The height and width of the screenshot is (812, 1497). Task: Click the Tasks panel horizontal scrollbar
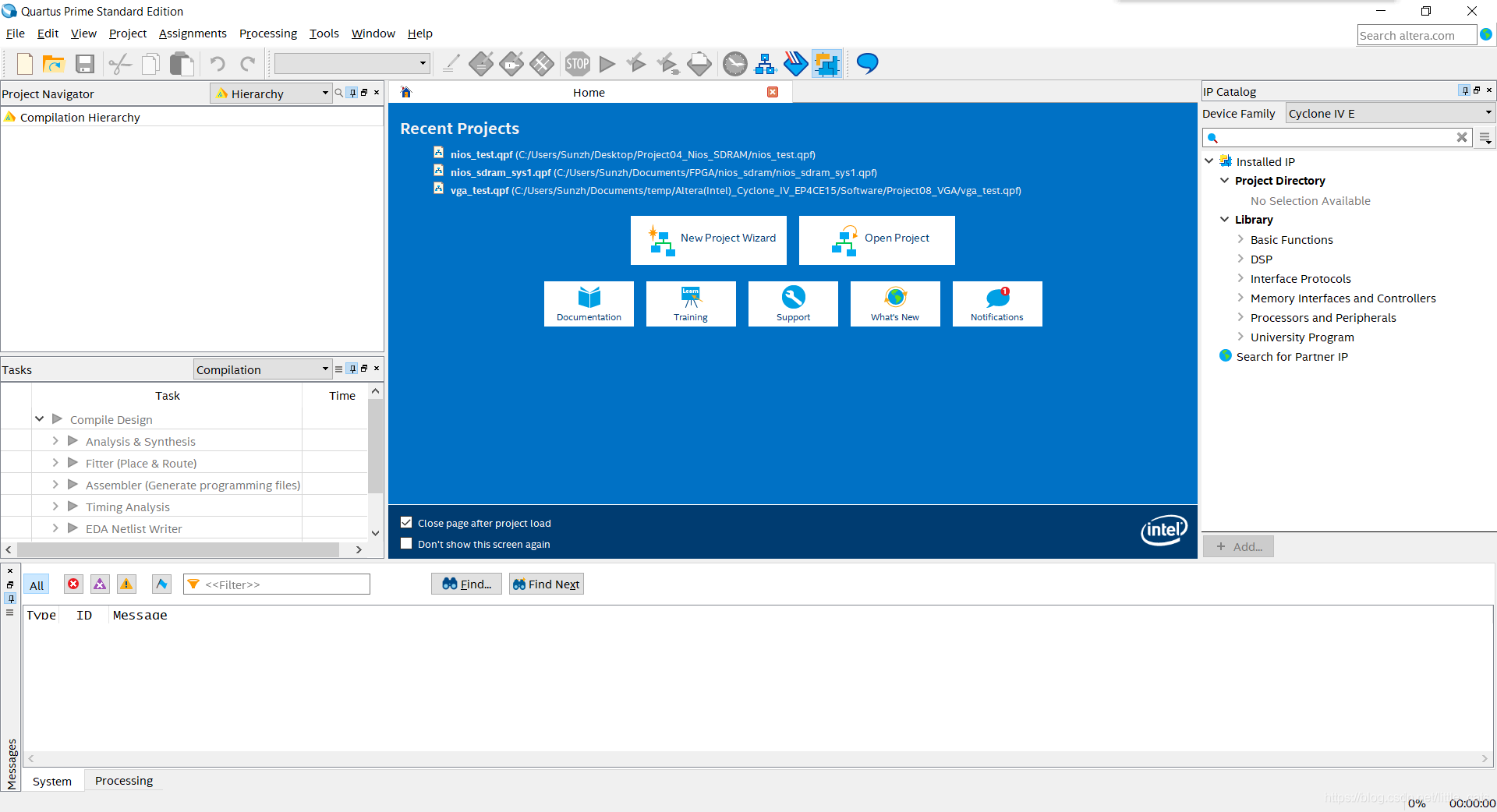(x=178, y=549)
